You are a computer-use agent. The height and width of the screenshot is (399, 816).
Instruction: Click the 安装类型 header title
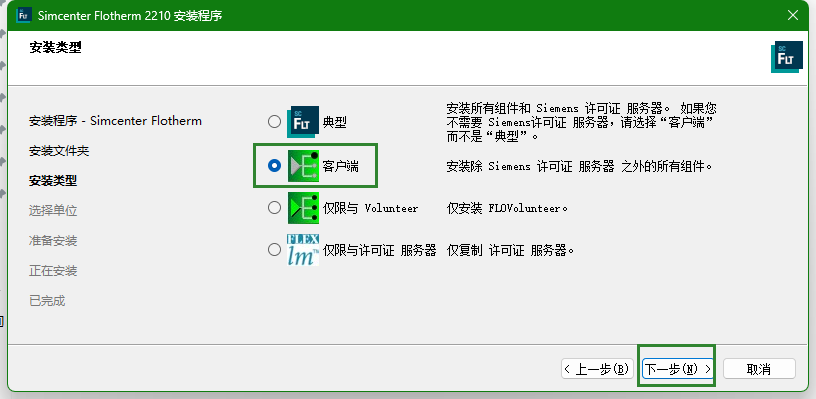(56, 48)
